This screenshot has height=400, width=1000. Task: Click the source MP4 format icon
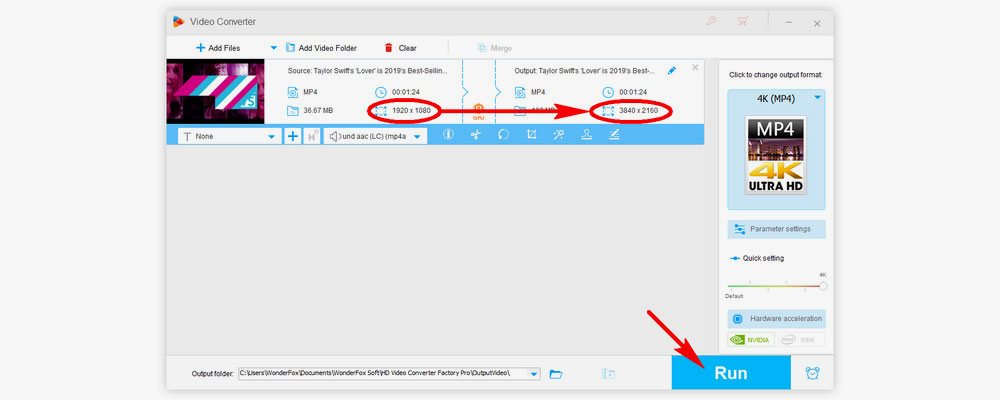click(293, 92)
